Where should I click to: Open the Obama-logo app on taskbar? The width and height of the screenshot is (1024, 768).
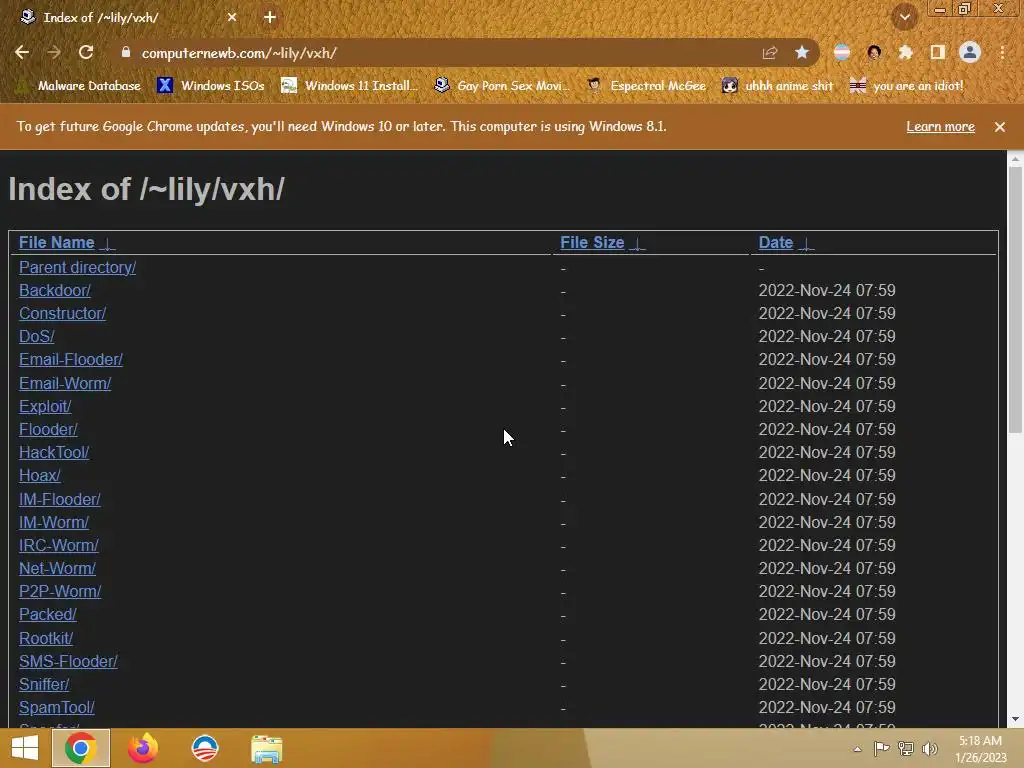204,748
